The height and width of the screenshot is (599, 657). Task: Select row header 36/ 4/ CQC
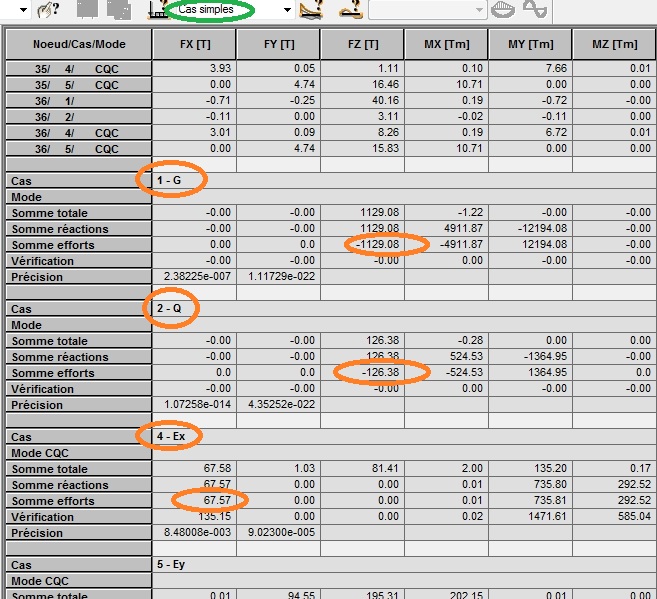pos(79,132)
